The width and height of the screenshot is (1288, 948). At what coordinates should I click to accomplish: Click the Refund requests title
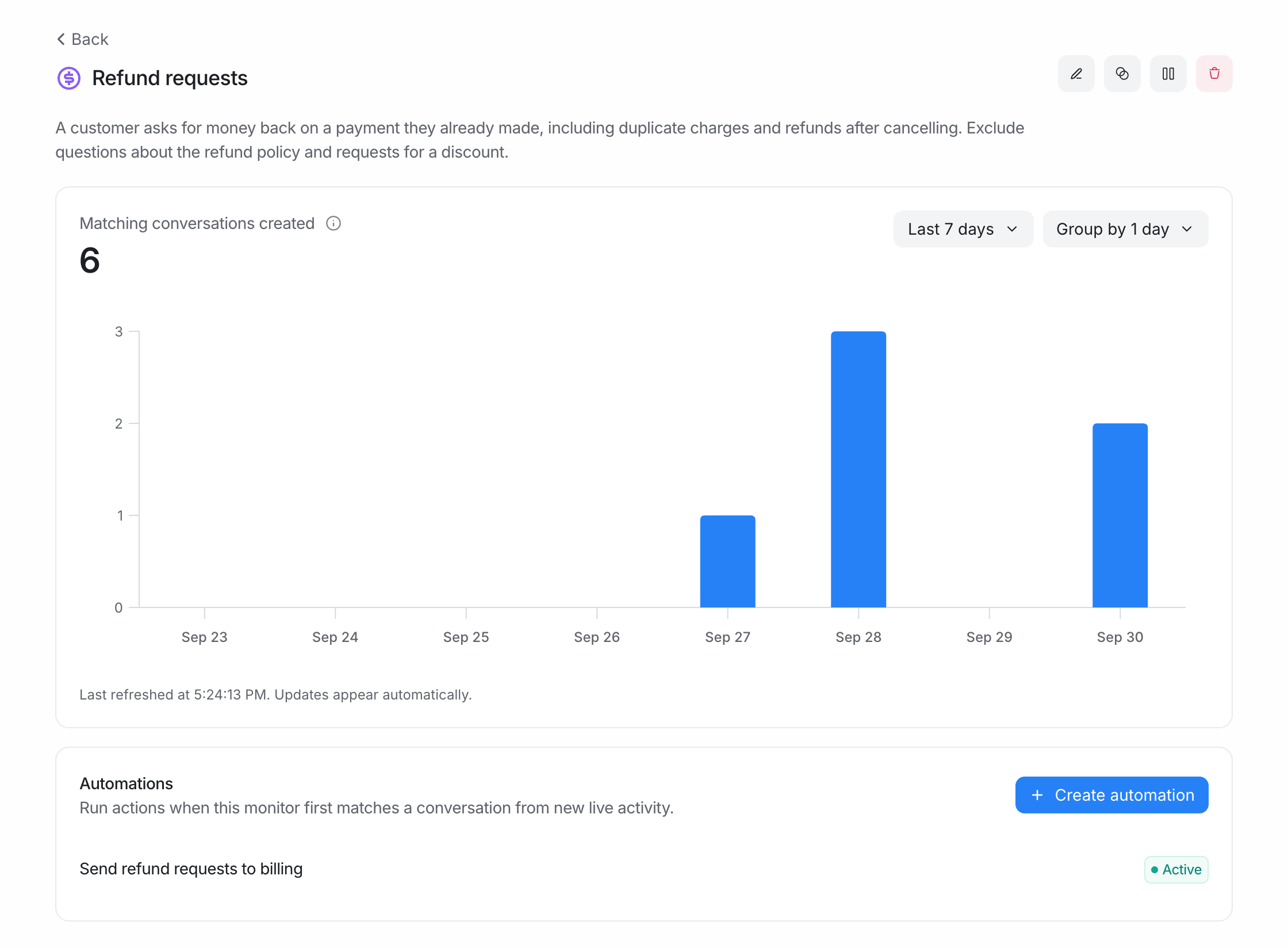(170, 78)
